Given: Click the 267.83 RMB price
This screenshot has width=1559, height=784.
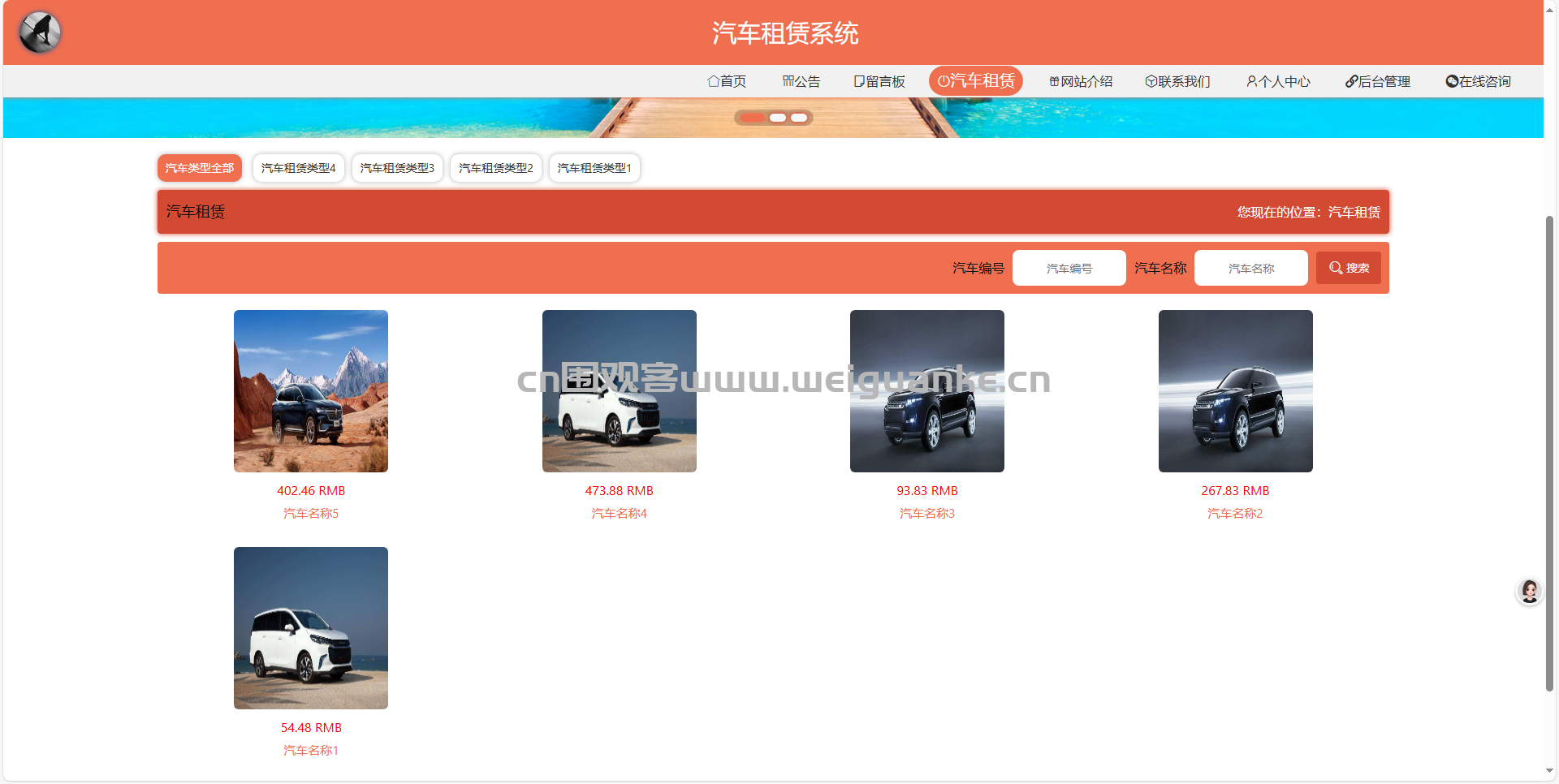Looking at the screenshot, I should [1235, 491].
